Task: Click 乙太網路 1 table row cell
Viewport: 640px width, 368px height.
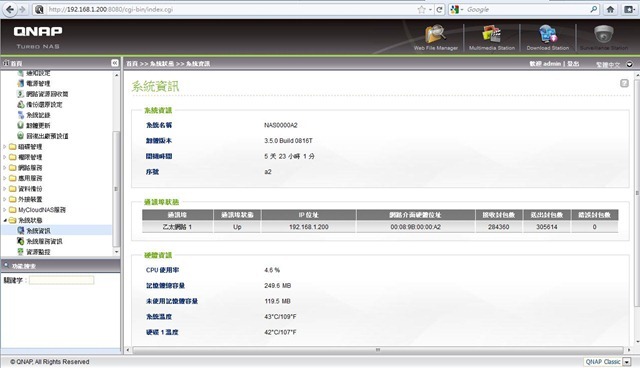Action: pyautogui.click(x=177, y=227)
